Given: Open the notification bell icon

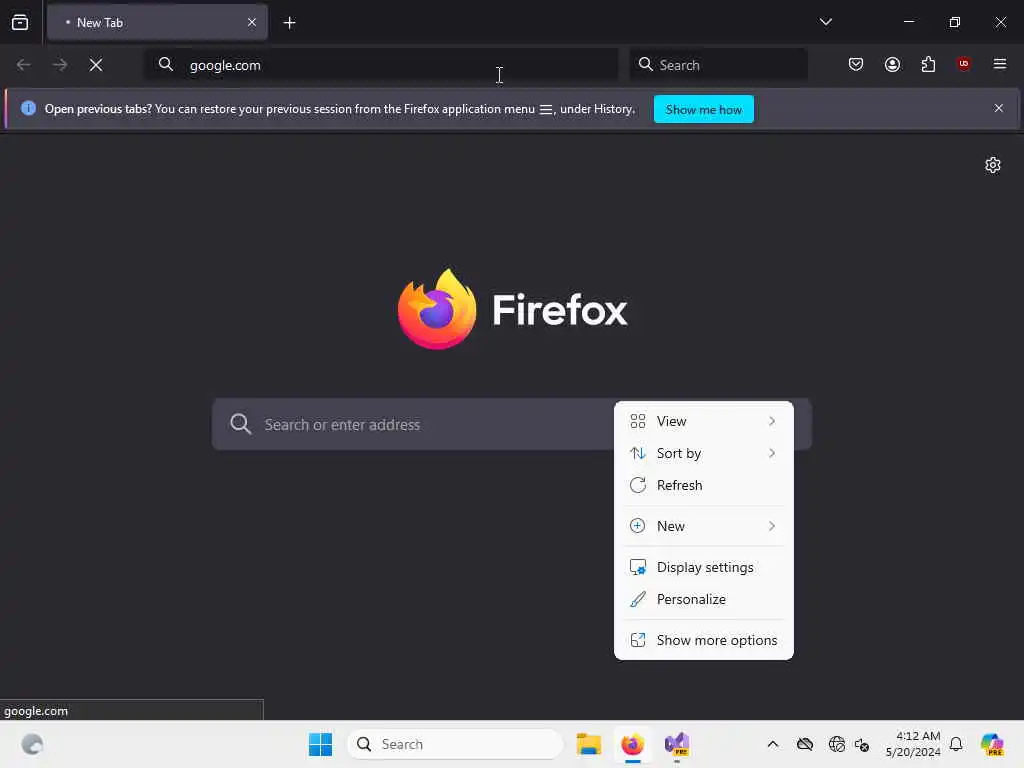Looking at the screenshot, I should [x=956, y=744].
